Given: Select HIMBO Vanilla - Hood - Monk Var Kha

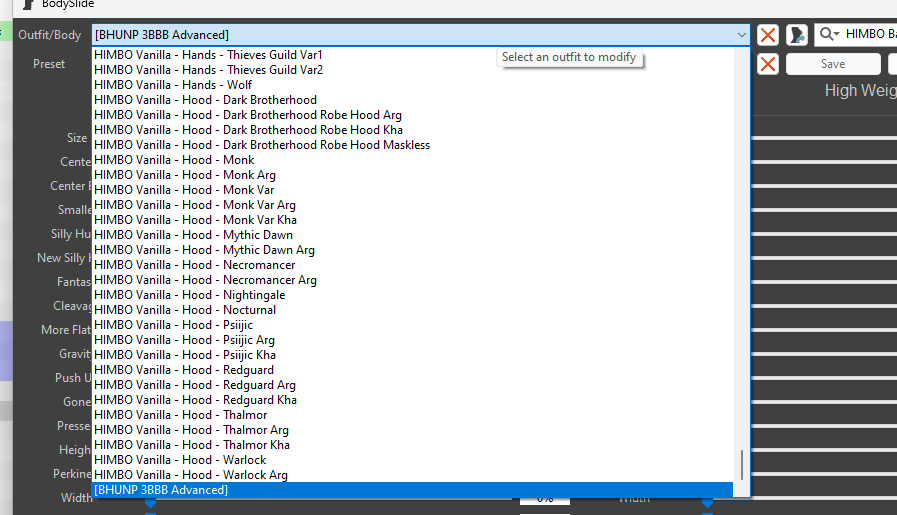Looking at the screenshot, I should tap(412, 220).
